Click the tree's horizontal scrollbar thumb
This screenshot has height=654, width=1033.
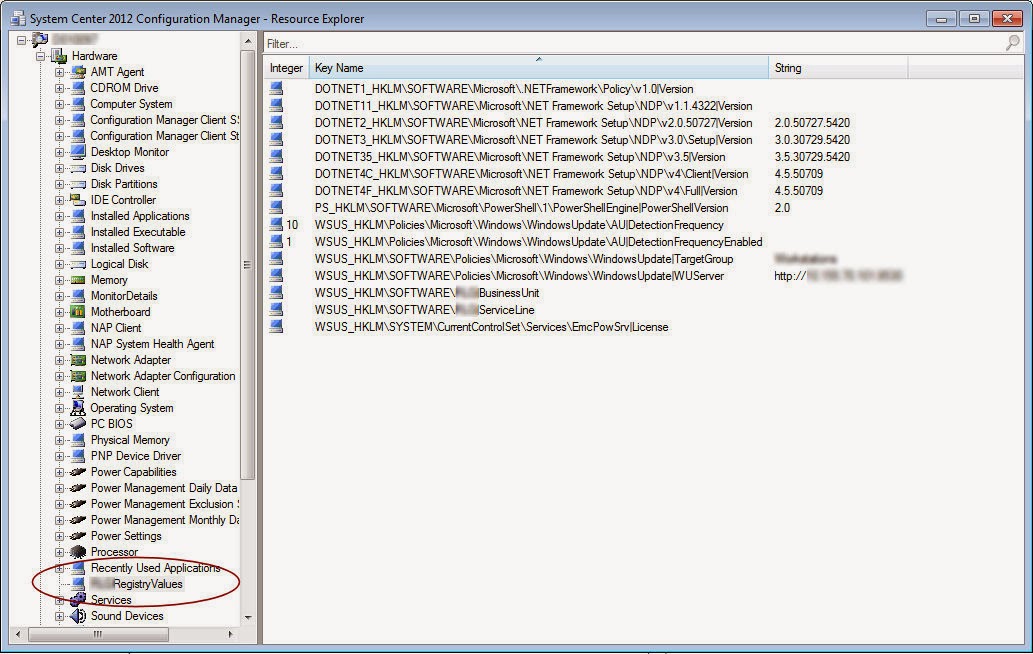[98, 634]
